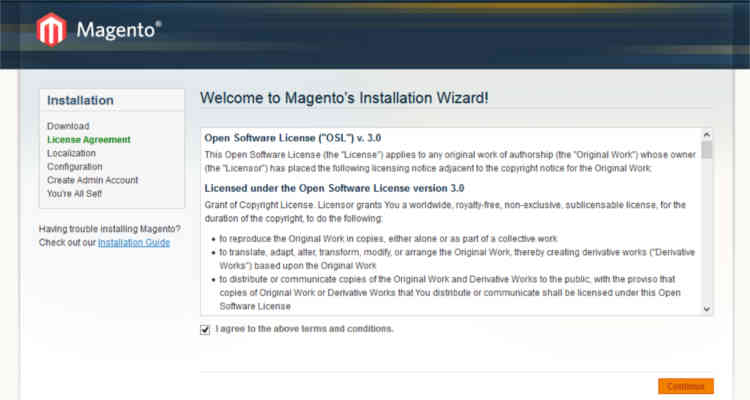Click the Welcome to Magento's Installation Wizard heading
This screenshot has width=750, height=400.
[x=344, y=98]
